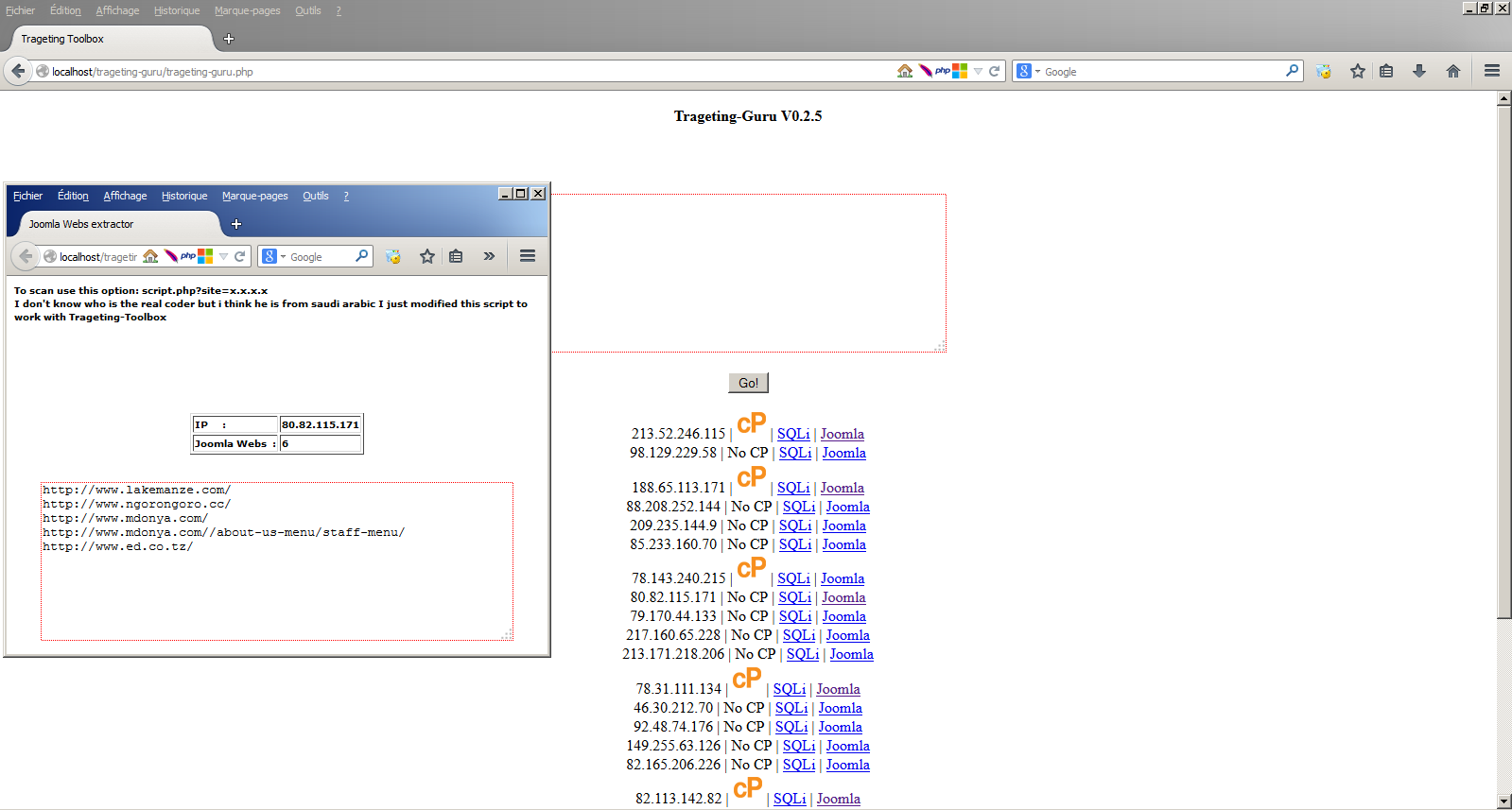Go to home page in main toolbar
1512x810 pixels.
pos(1453,71)
